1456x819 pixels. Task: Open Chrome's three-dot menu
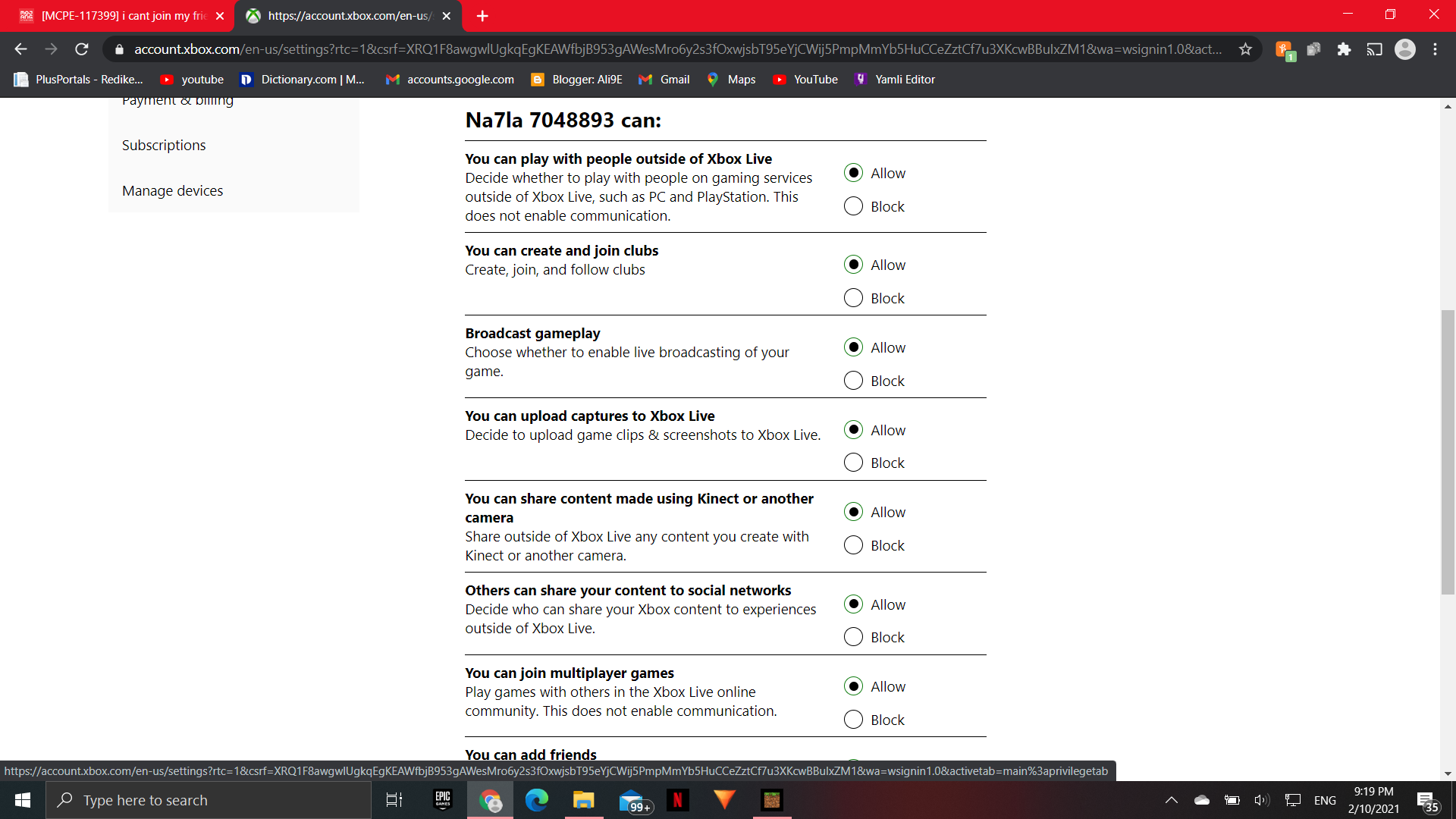coord(1435,49)
